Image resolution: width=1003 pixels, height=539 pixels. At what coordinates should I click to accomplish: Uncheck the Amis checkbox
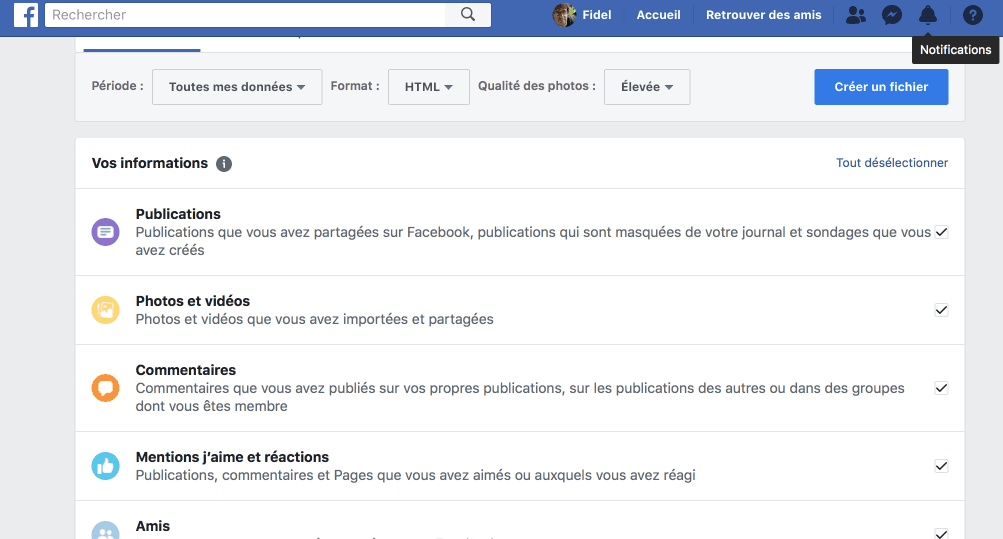pos(941,534)
